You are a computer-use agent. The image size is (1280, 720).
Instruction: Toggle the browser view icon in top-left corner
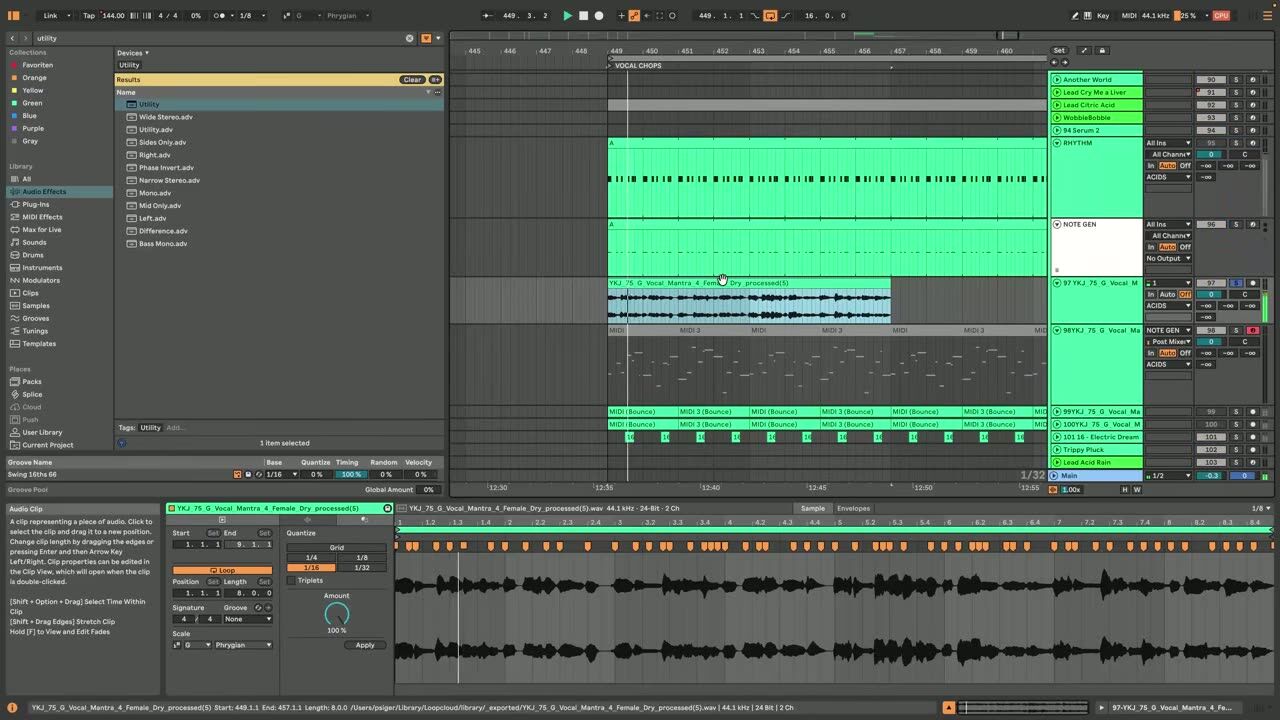12,16
